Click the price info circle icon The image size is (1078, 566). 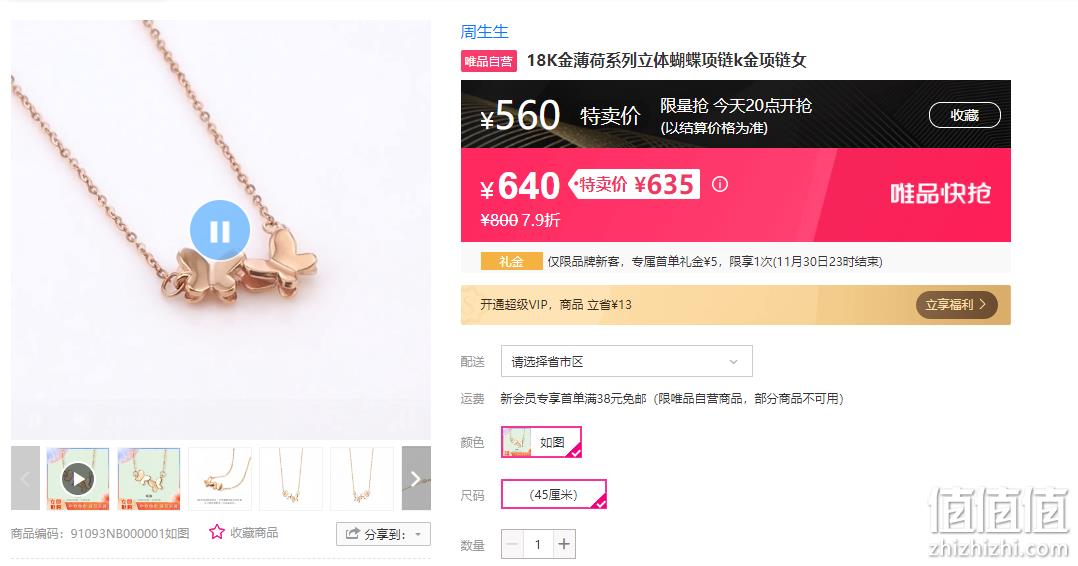pos(720,184)
